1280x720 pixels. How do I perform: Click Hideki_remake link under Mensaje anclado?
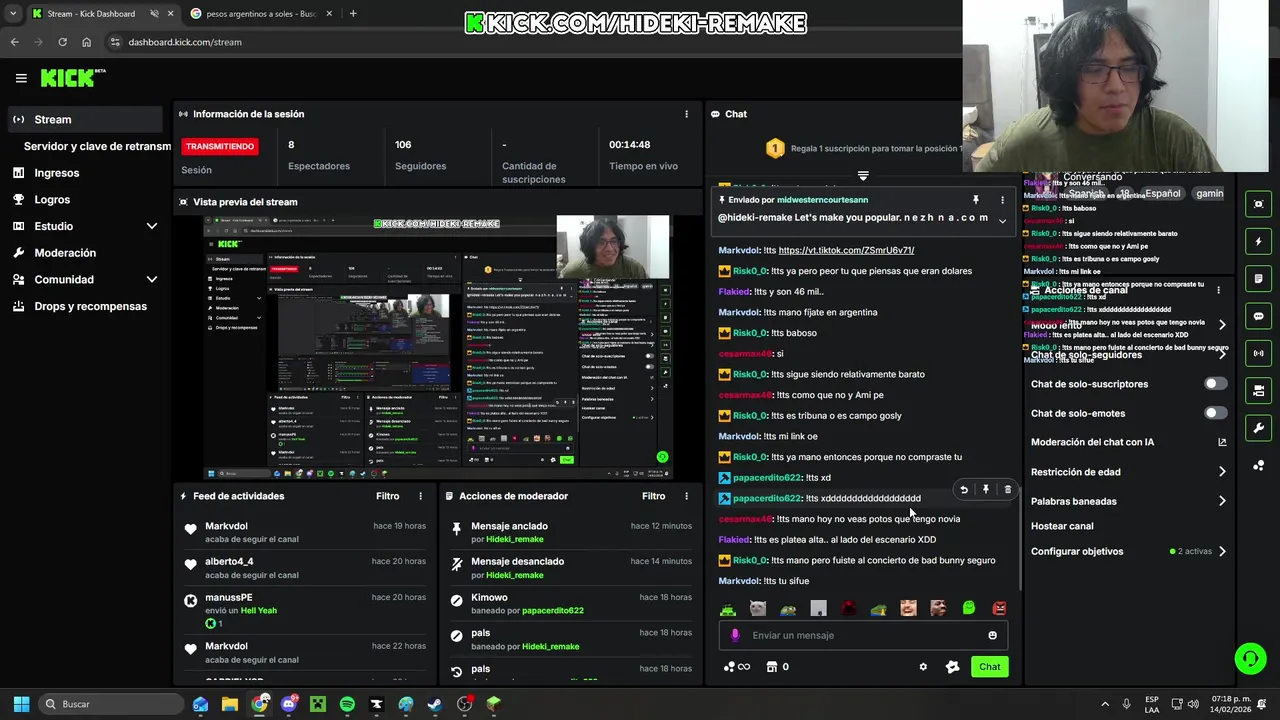coord(515,539)
